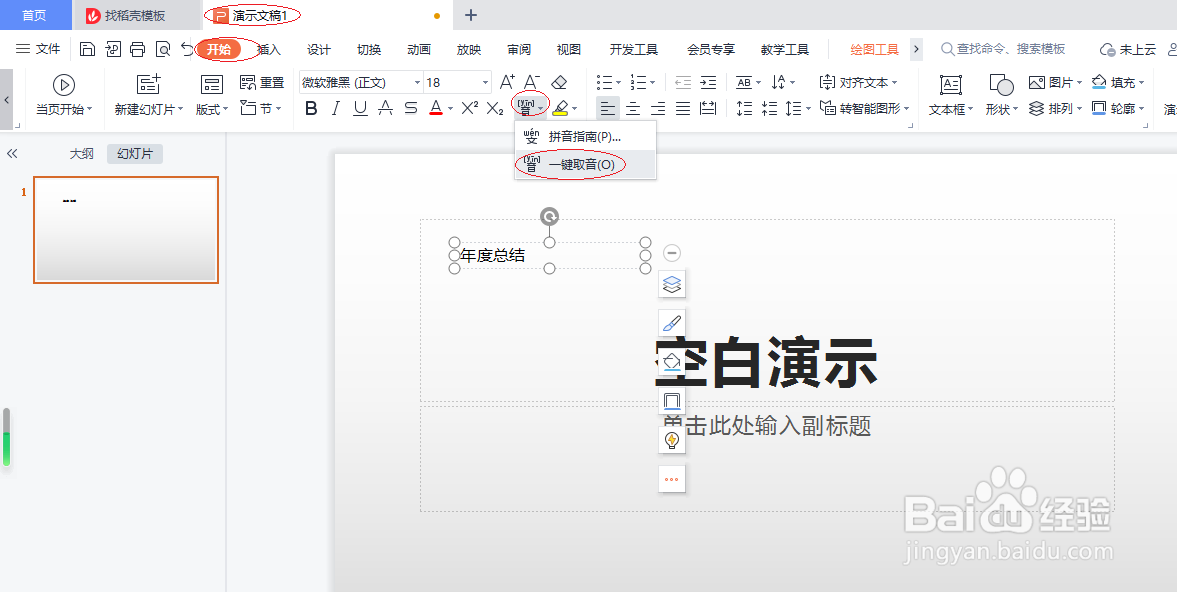Apply superscript X² formatting
1177x592 pixels.
click(x=470, y=109)
